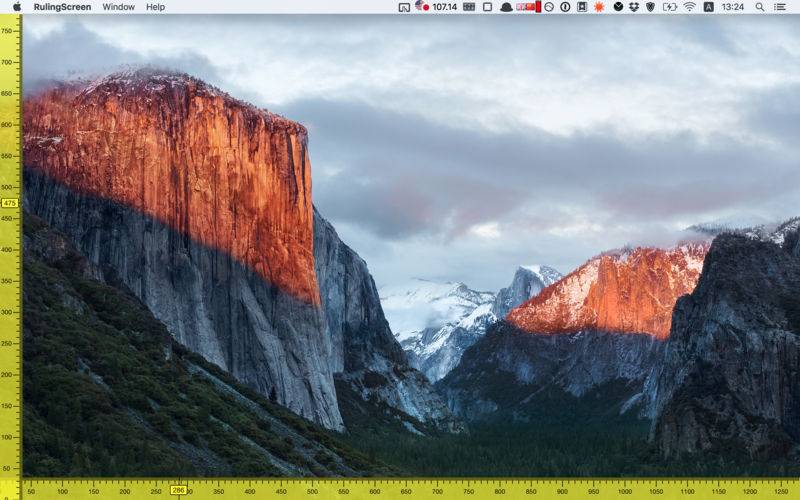Click the red system activity graph icon
The image size is (800, 500).
[x=529, y=7]
